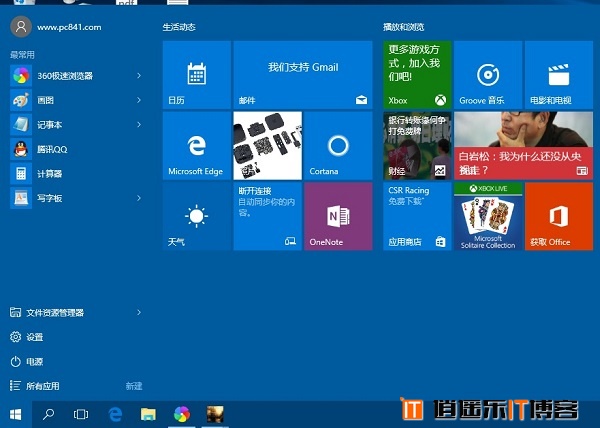The image size is (600, 428).
Task: Open the Get Office (获取 Office) tile
Action: point(559,216)
